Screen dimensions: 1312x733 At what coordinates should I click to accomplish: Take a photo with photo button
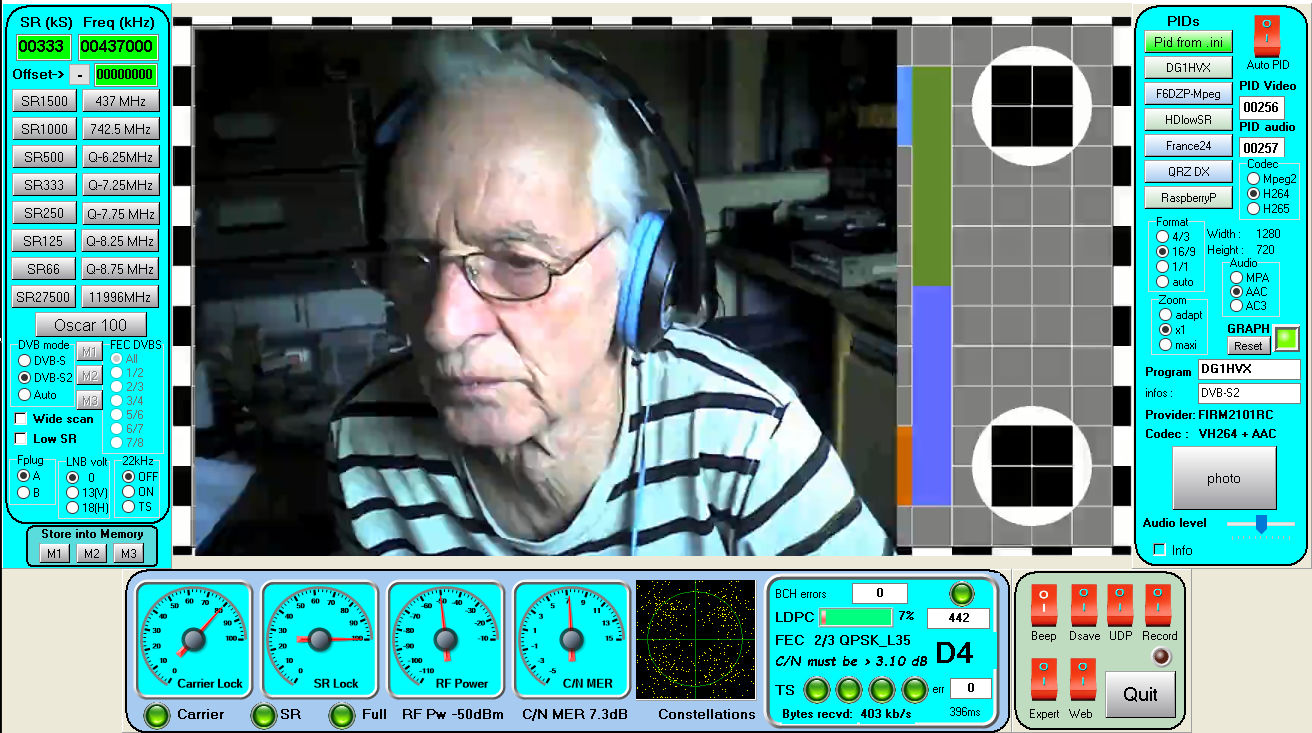coord(1224,478)
